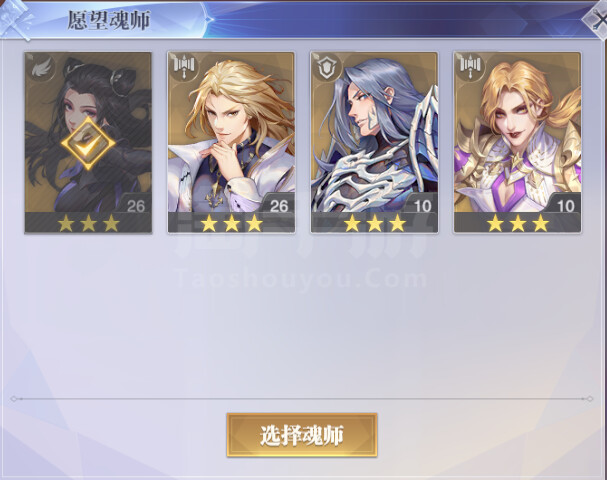Select the silver-haired armored soul master card

(x=374, y=143)
